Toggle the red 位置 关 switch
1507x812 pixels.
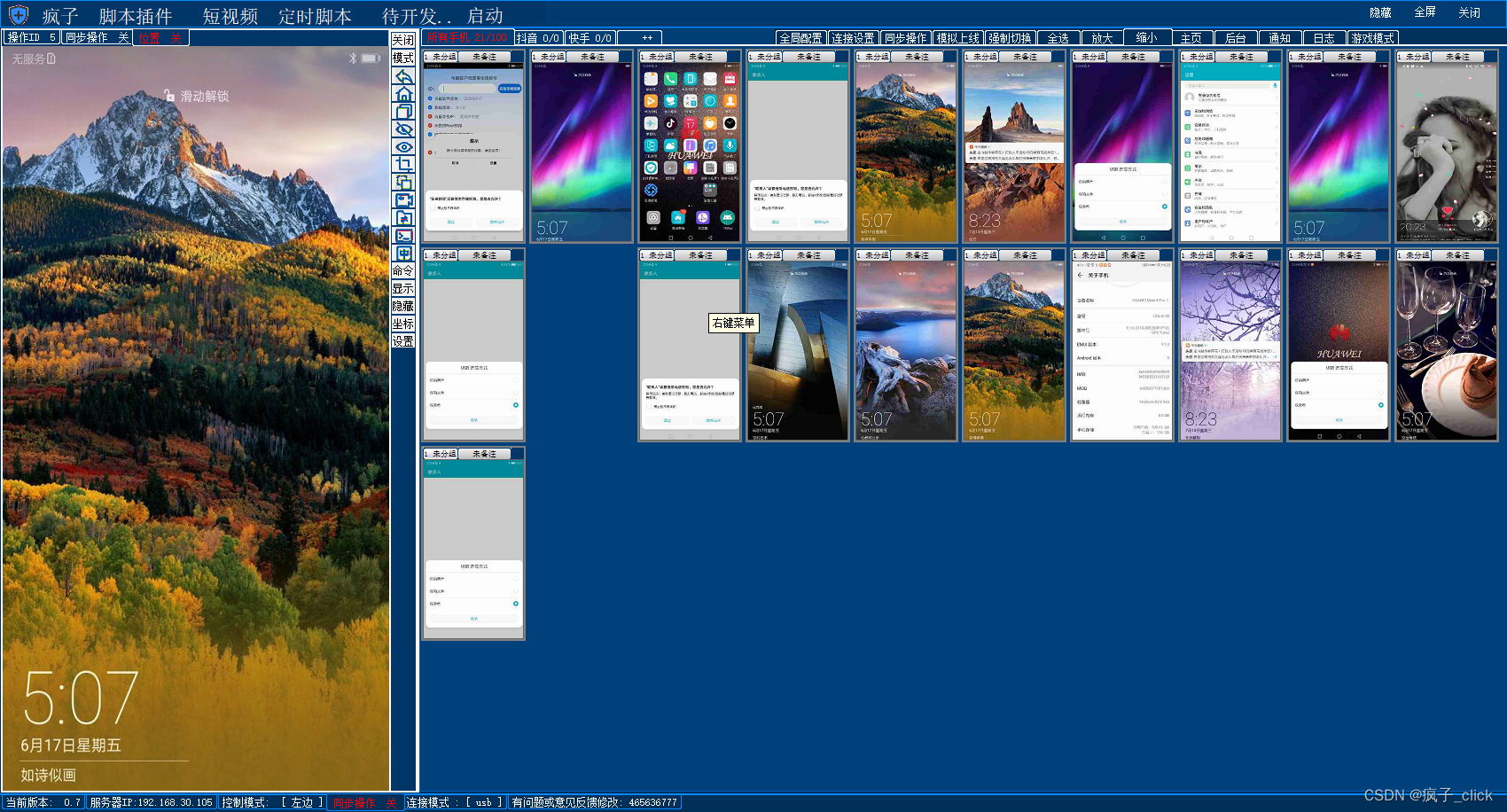pos(160,37)
